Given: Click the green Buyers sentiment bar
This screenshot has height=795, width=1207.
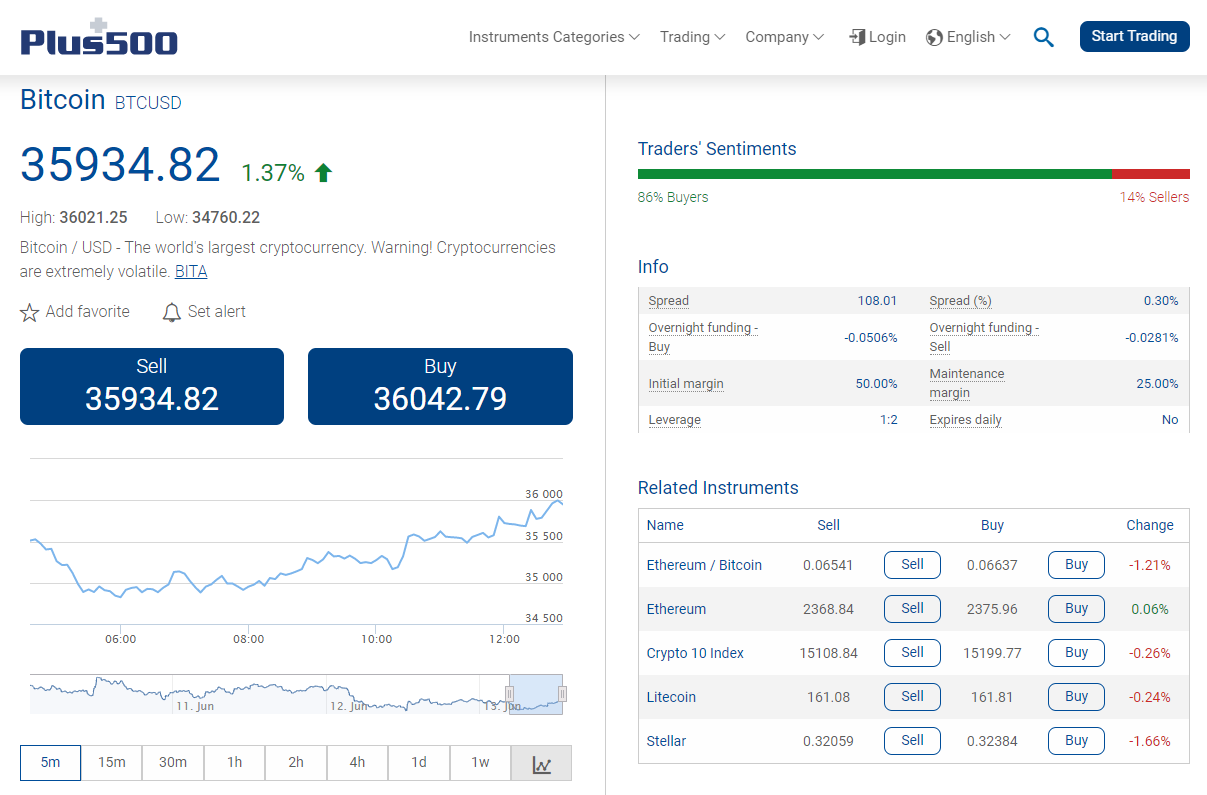Looking at the screenshot, I should coord(875,174).
